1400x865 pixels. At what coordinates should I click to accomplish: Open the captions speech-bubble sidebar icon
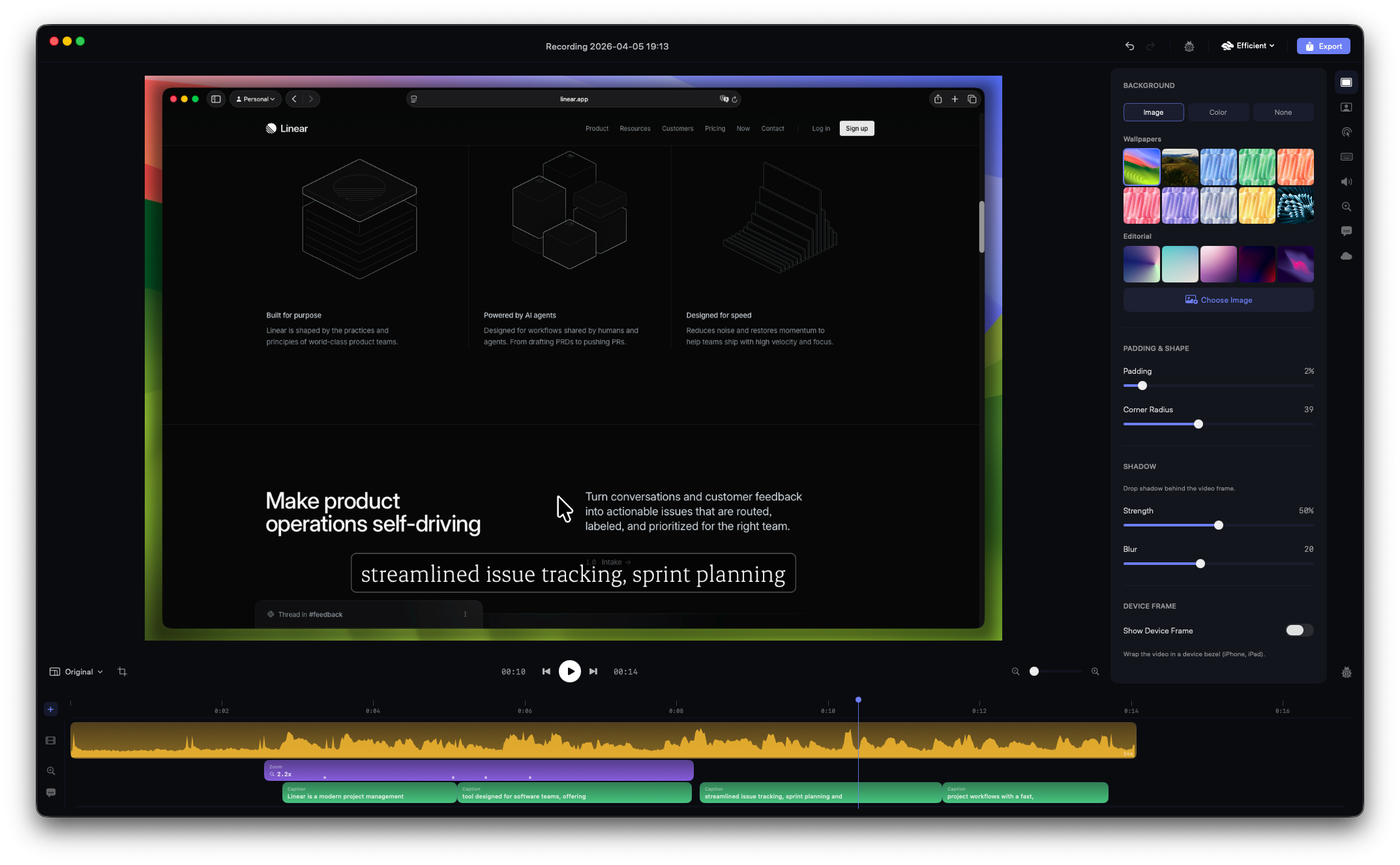[x=1346, y=232]
